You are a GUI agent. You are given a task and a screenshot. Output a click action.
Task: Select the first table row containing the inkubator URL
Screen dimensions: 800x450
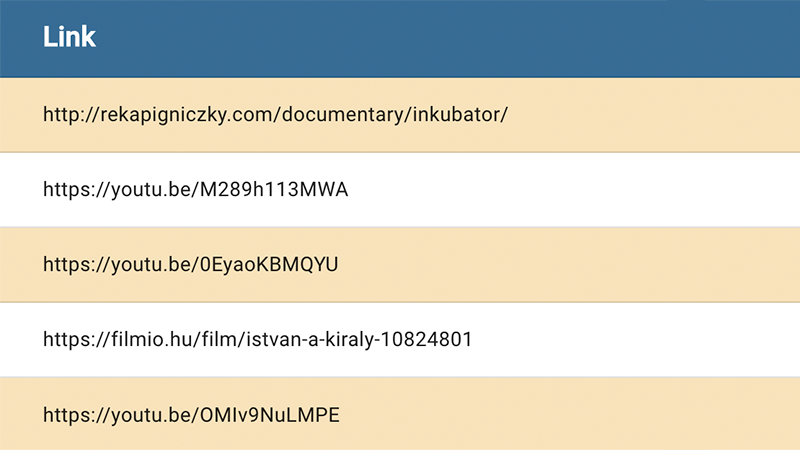tap(400, 115)
